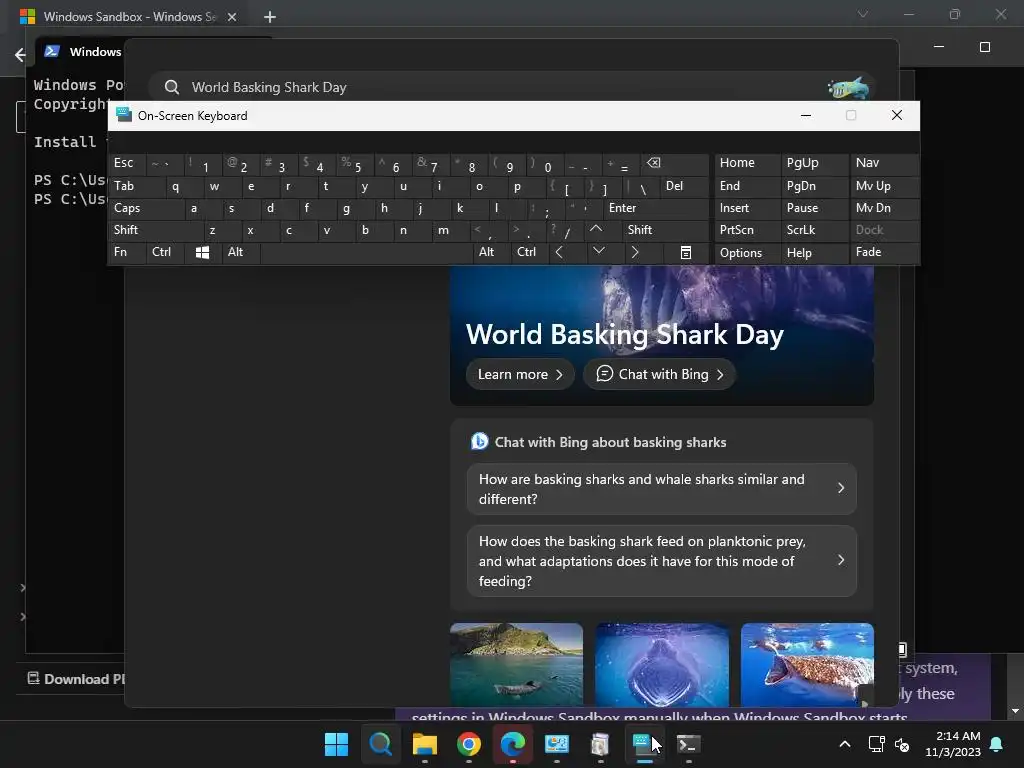Click Options key on the keyboard
This screenshot has width=1024, height=768.
click(747, 253)
